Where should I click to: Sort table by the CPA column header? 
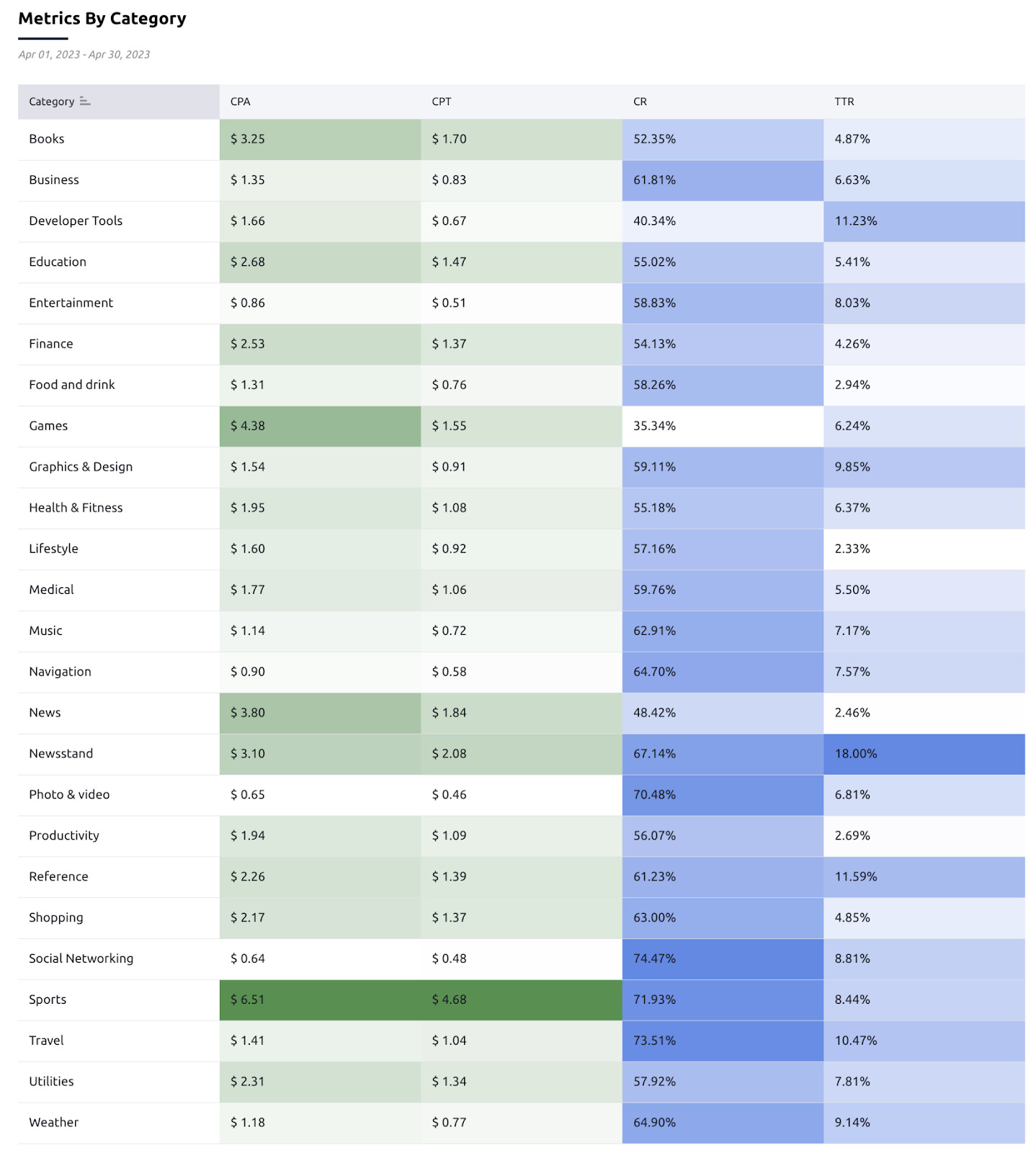tap(241, 102)
